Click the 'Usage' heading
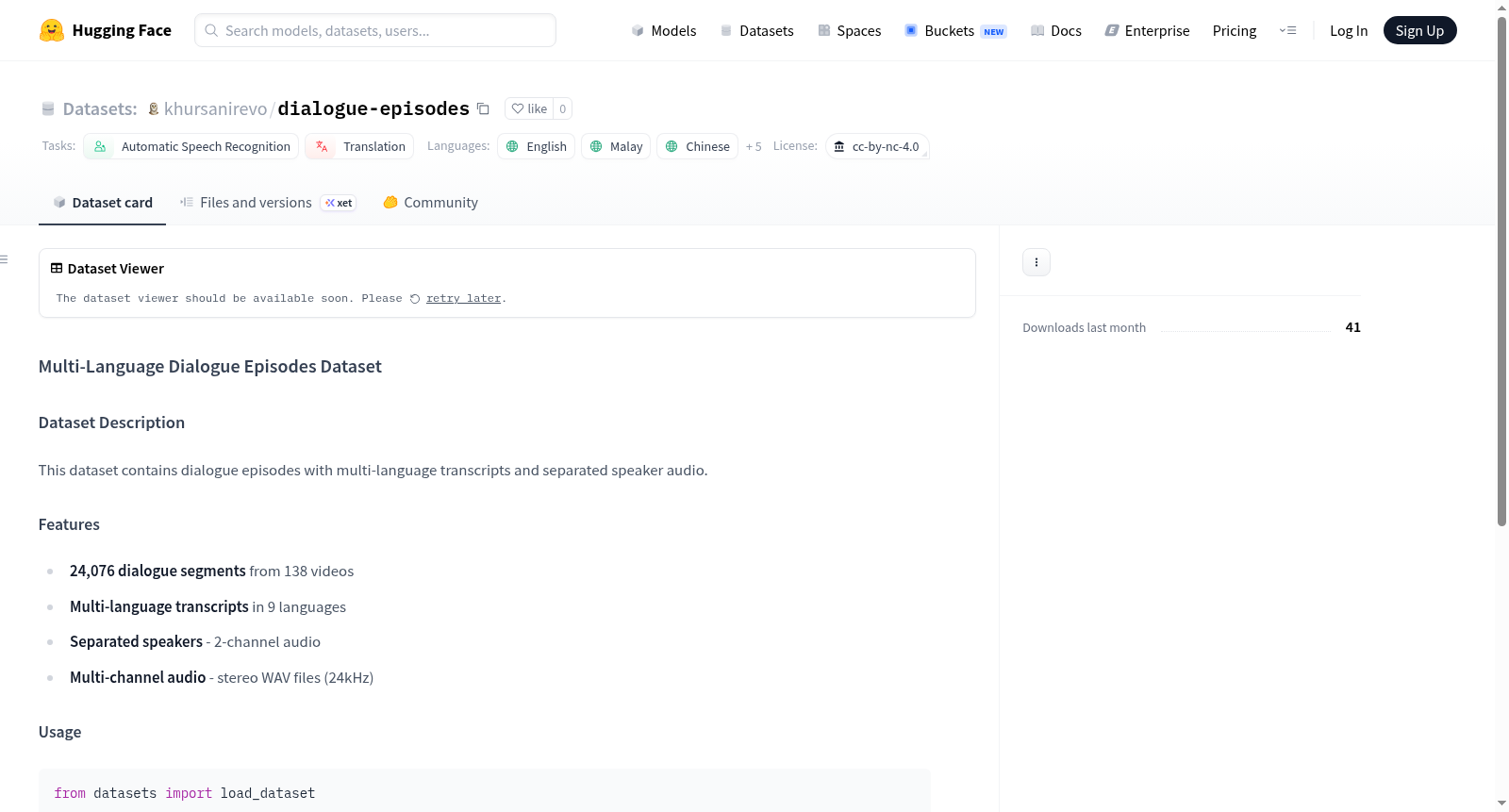 click(x=59, y=732)
